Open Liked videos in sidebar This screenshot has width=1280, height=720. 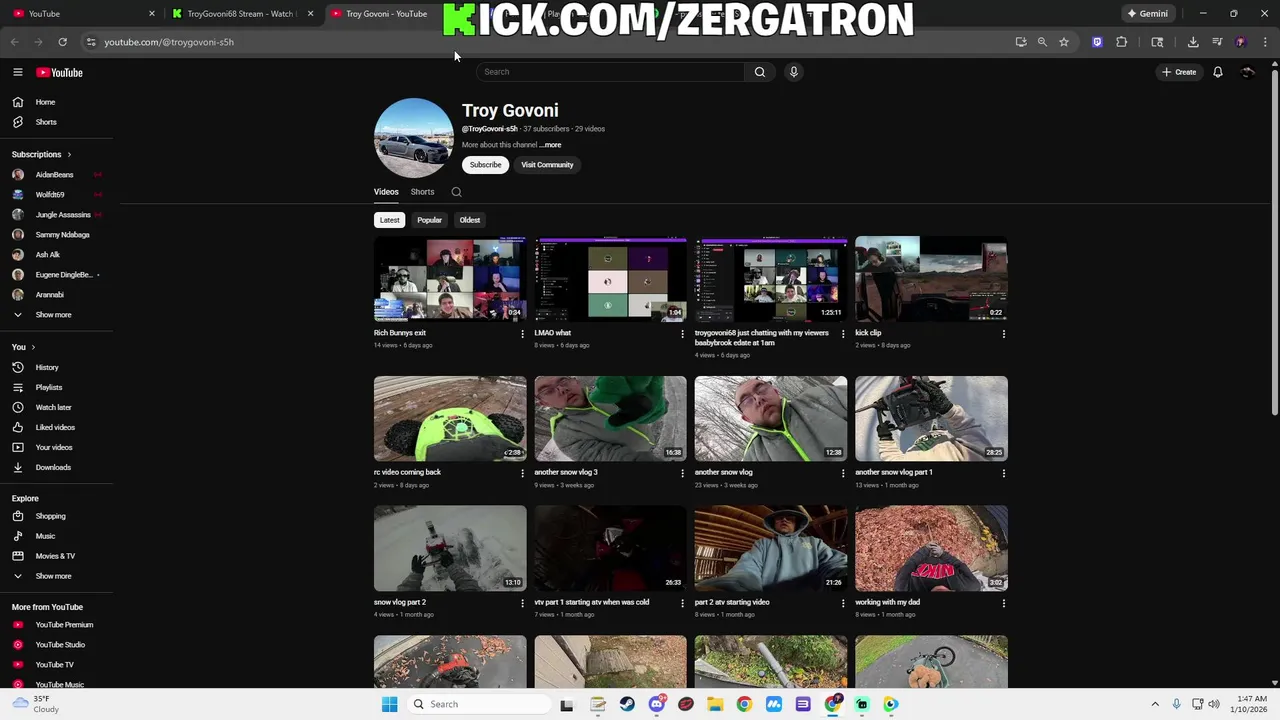coord(56,427)
